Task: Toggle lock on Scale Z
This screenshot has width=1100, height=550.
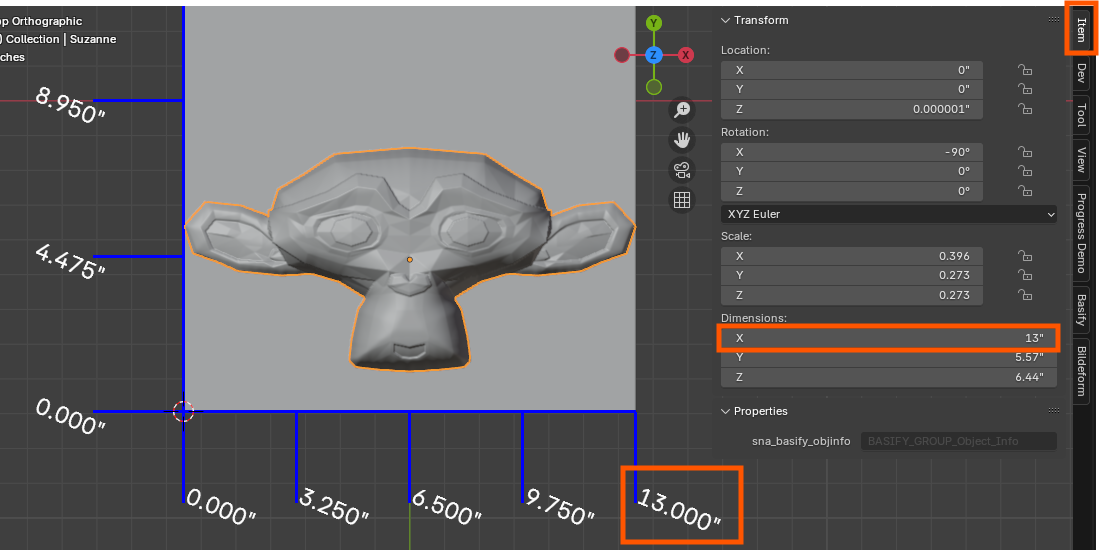Action: pos(1025,295)
